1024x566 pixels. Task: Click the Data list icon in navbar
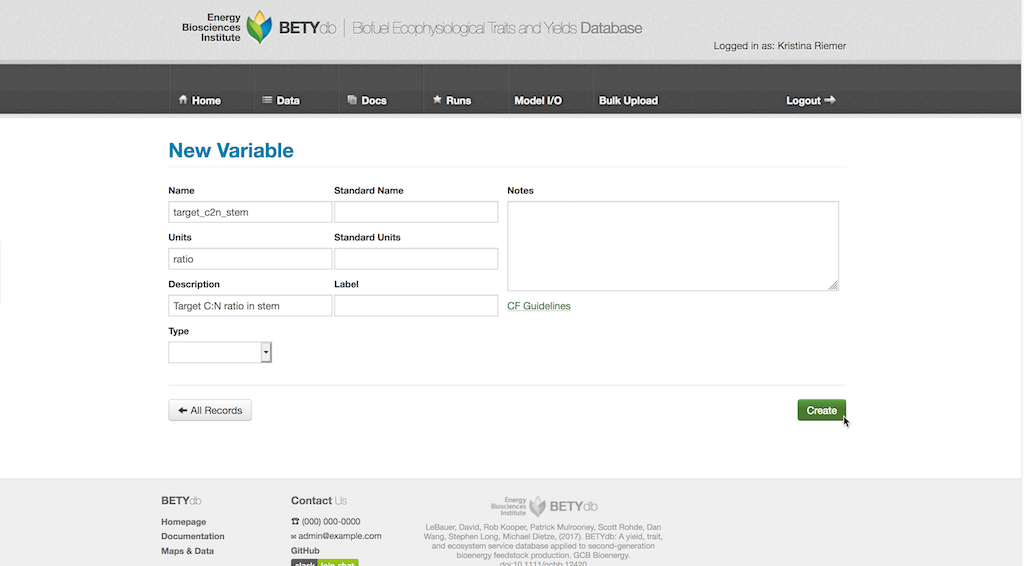coord(267,100)
